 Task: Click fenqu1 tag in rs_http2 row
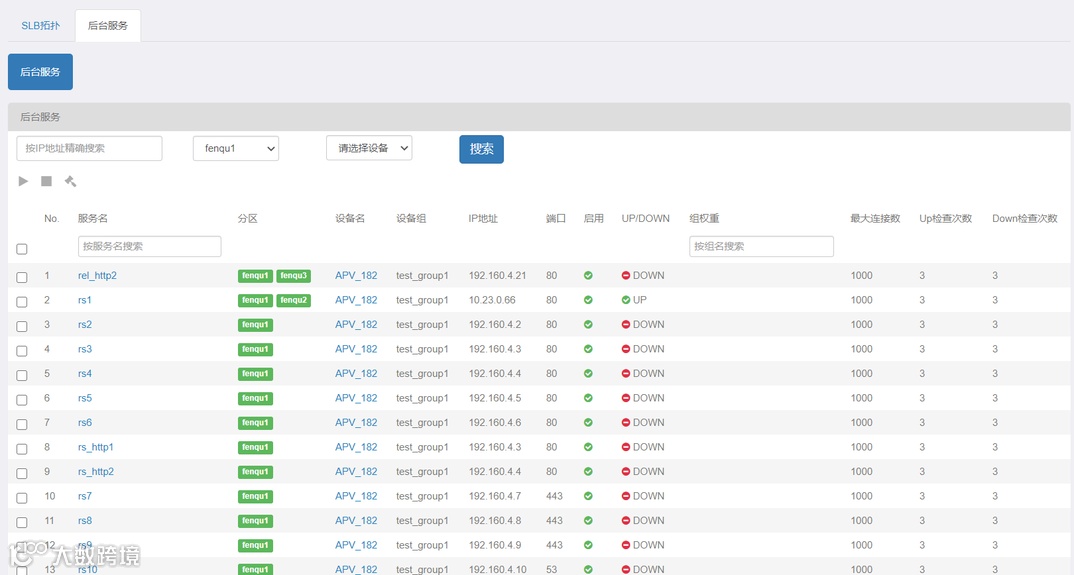(255, 472)
